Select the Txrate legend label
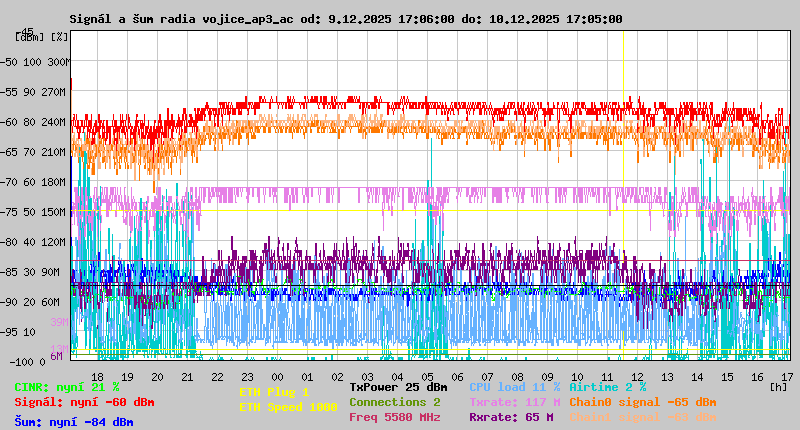The image size is (800, 430). (x=514, y=402)
